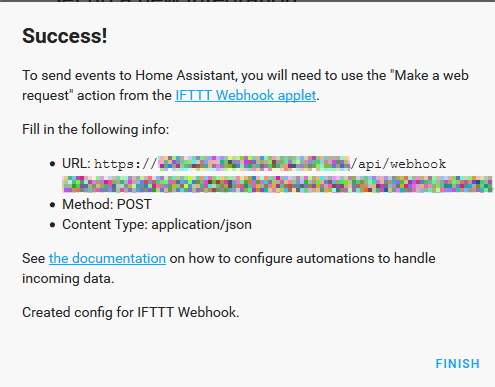
Task: Open the IFTTT Webhook applet link
Action: tap(246, 95)
